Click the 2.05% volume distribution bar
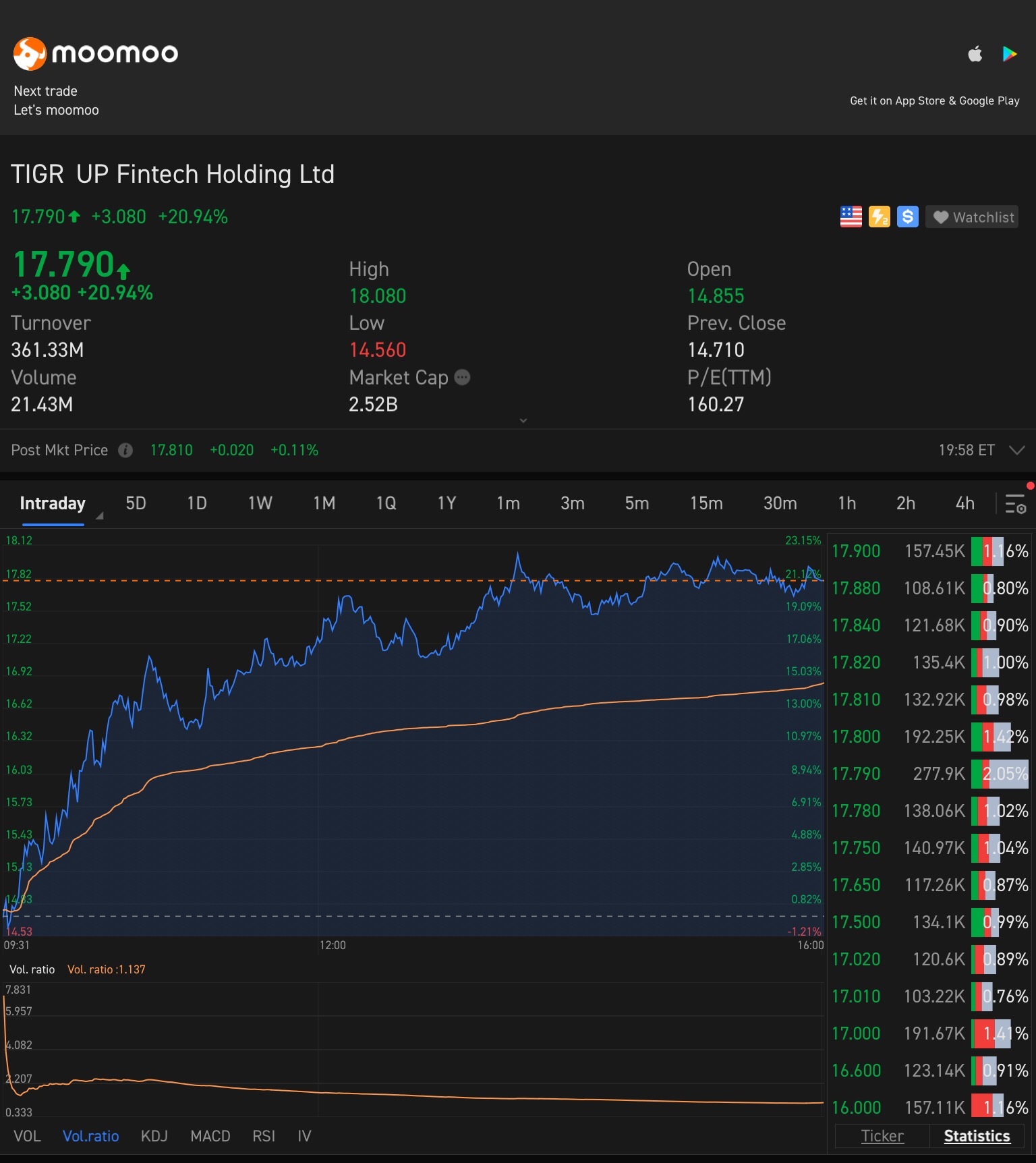The height and width of the screenshot is (1163, 1036). point(1000,774)
